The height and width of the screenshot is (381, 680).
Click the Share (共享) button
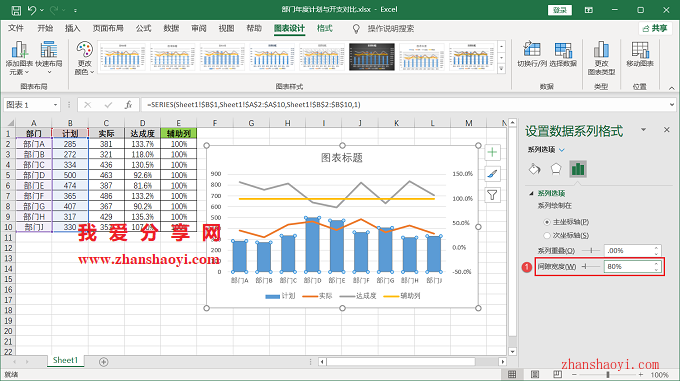[655, 29]
